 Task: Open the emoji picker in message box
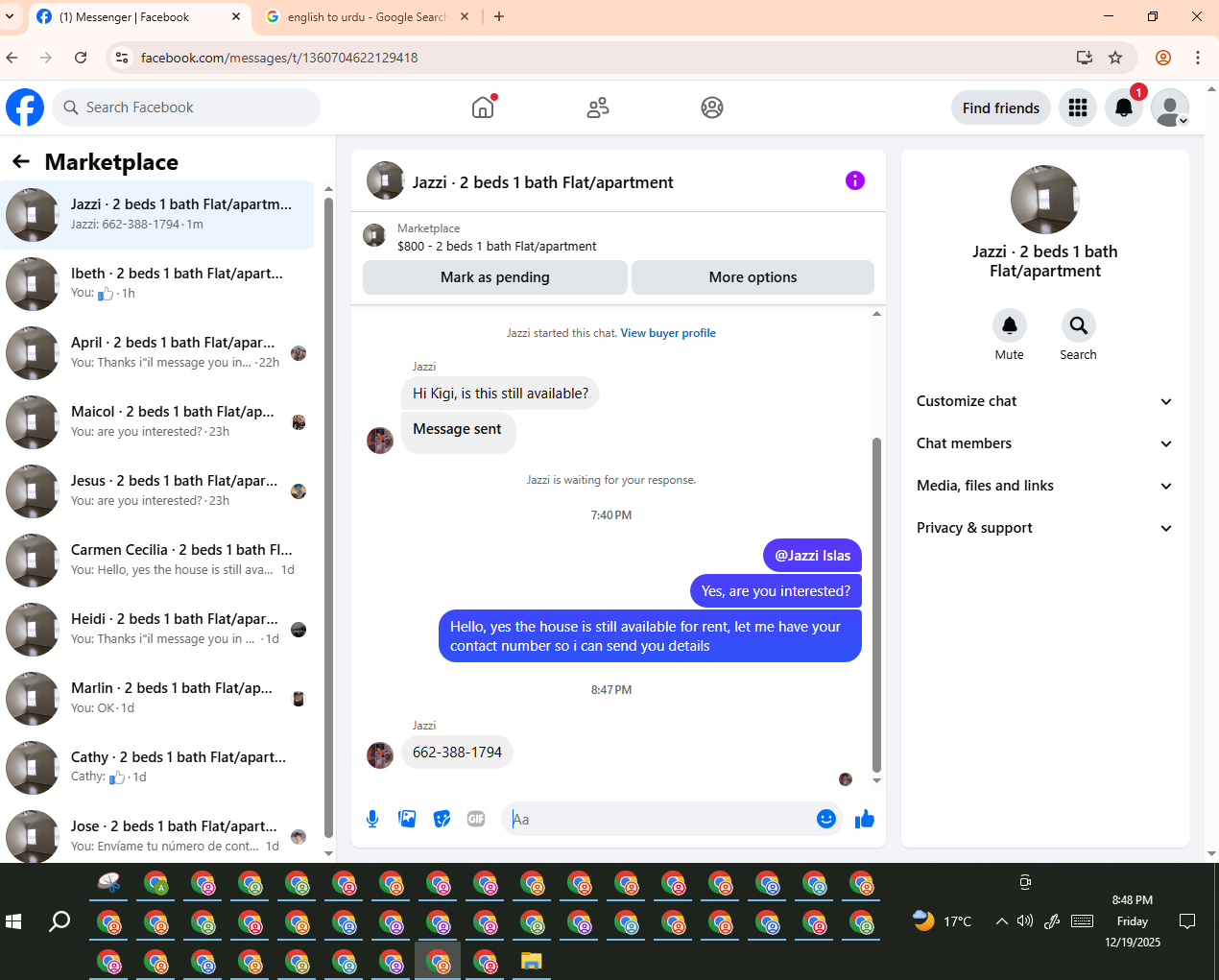tap(826, 819)
